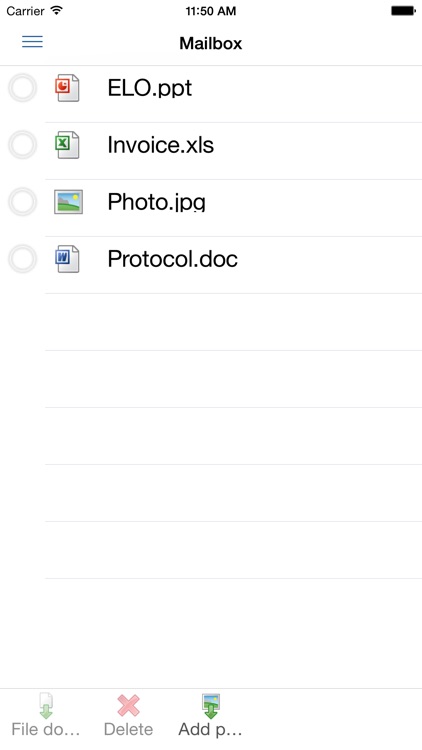Tap the 'Add p…' toolbar label

(211, 729)
